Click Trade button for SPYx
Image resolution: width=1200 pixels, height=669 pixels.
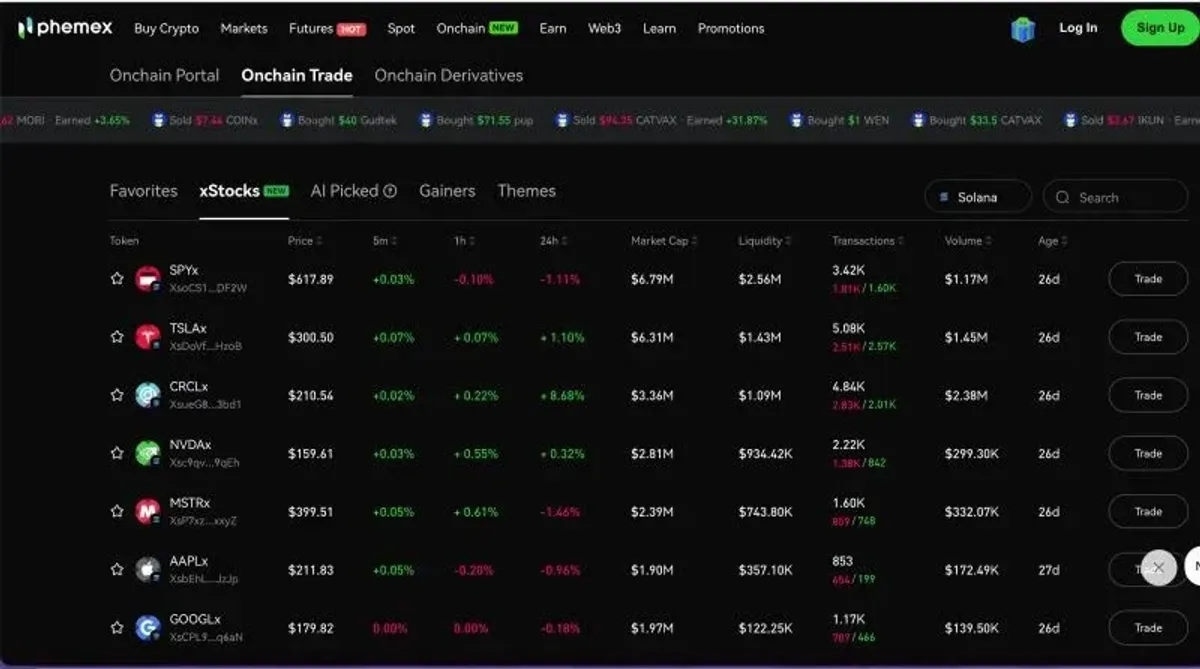pos(1148,279)
